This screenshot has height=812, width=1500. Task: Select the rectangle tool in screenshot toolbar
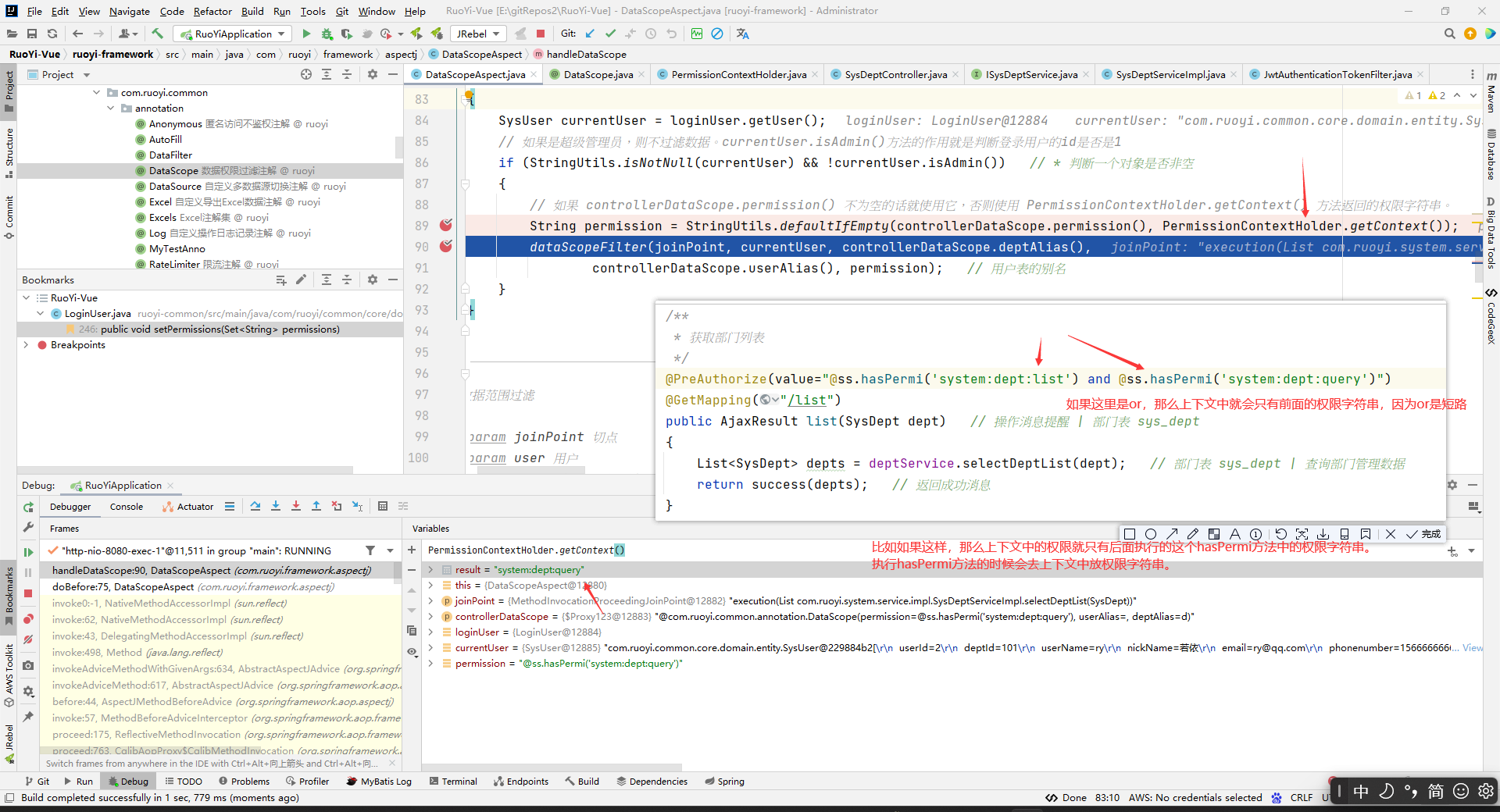tap(1130, 534)
